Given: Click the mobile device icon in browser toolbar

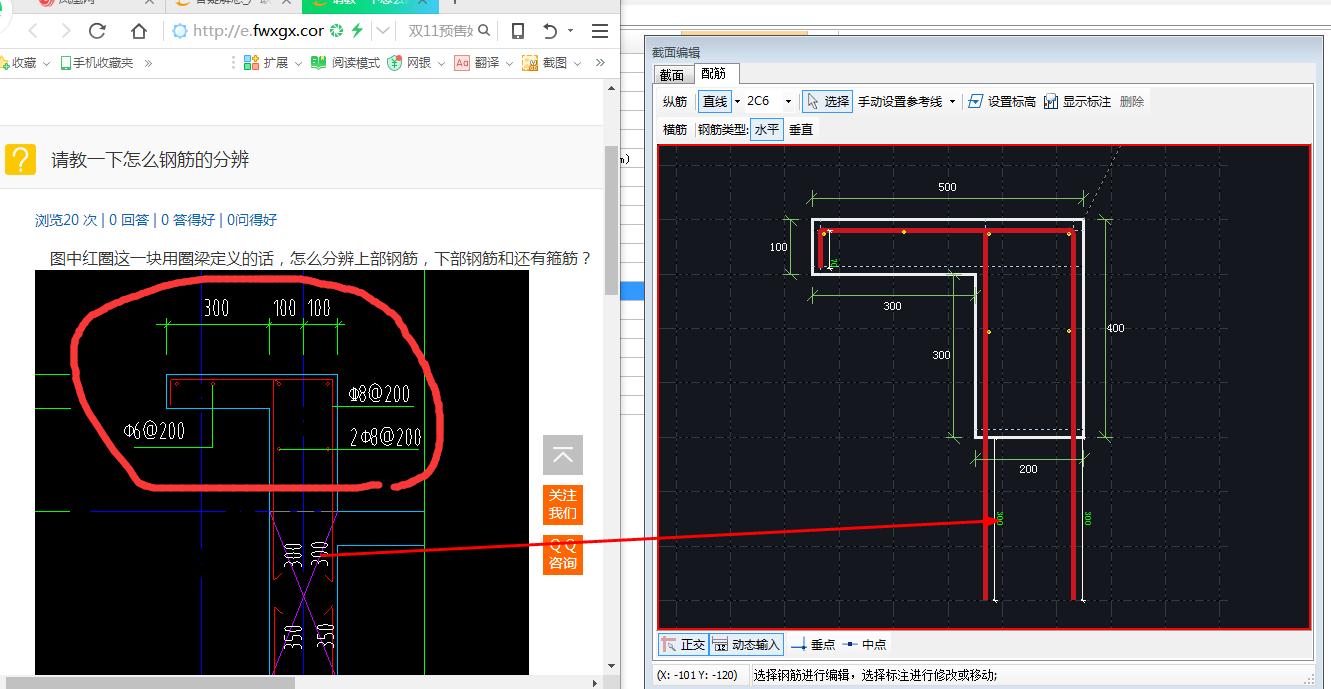Looking at the screenshot, I should (x=518, y=31).
